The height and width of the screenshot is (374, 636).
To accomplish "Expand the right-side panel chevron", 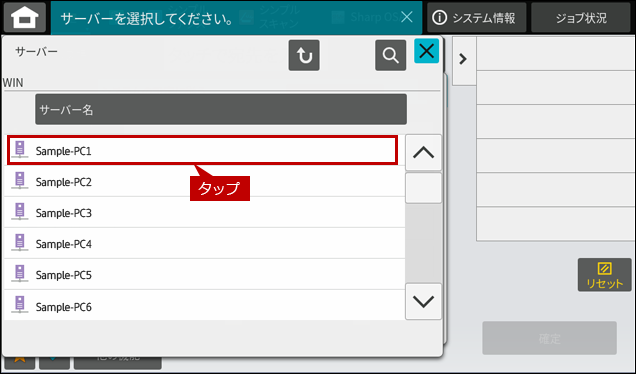I will pos(463,59).
